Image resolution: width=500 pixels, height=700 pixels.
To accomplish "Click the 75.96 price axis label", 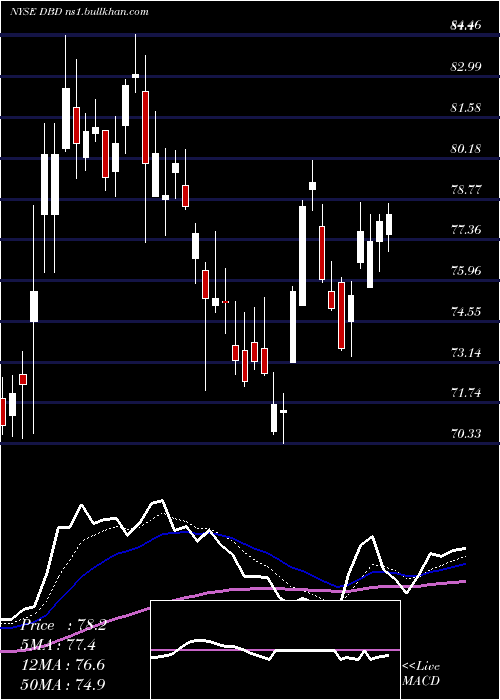I will click(466, 271).
